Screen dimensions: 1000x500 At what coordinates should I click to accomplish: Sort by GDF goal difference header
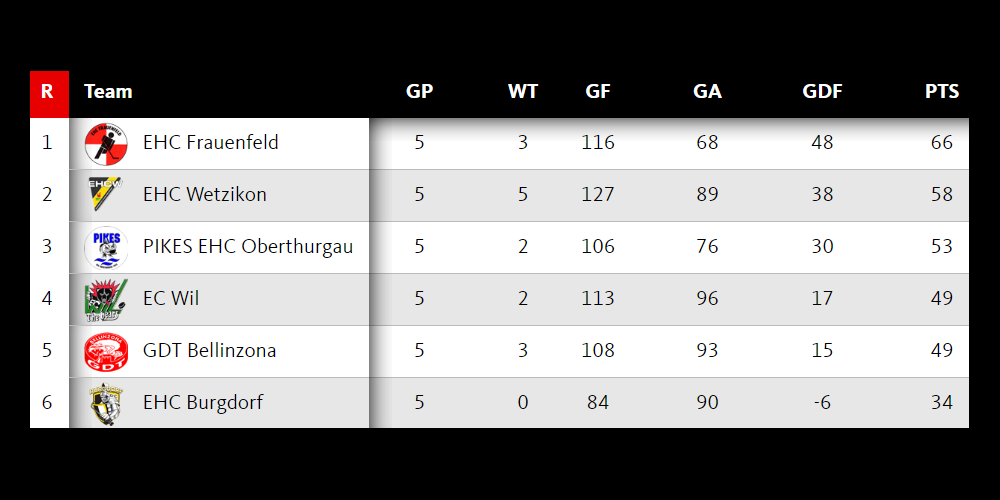pos(822,92)
